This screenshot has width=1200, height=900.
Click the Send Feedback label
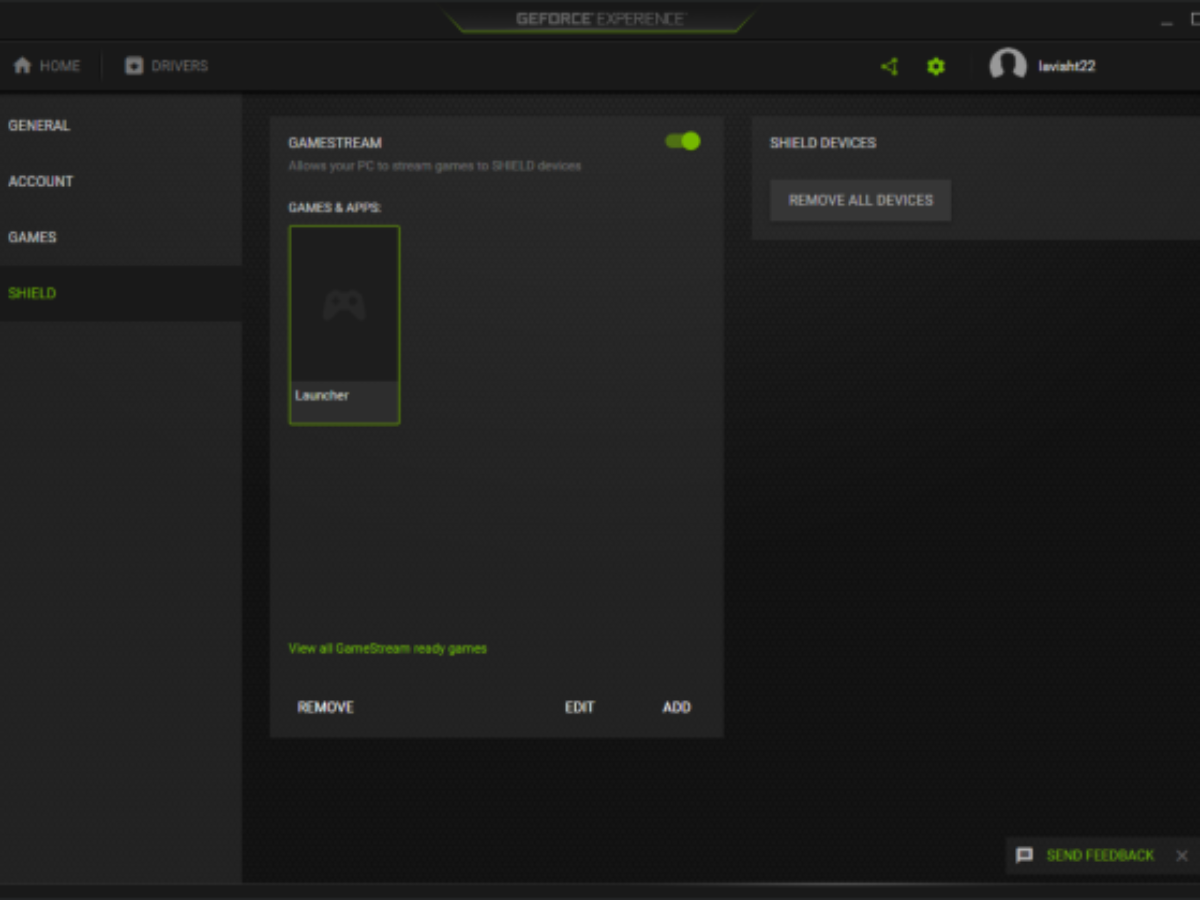1100,856
